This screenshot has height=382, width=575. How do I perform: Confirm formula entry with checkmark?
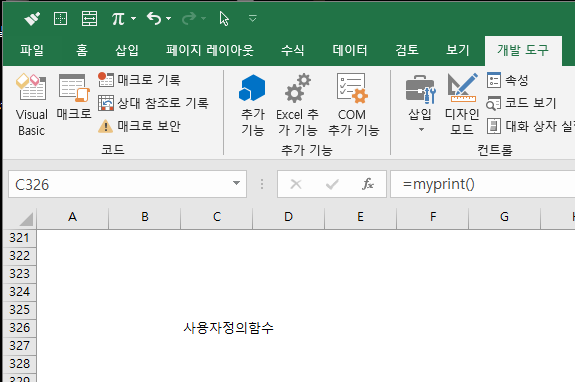[x=332, y=184]
